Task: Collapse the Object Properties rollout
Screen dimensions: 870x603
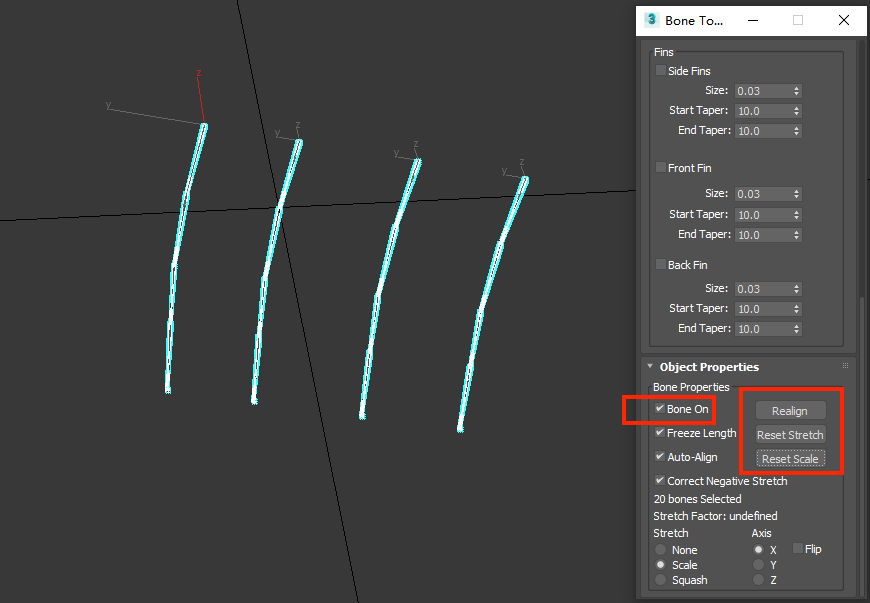Action: tap(650, 366)
